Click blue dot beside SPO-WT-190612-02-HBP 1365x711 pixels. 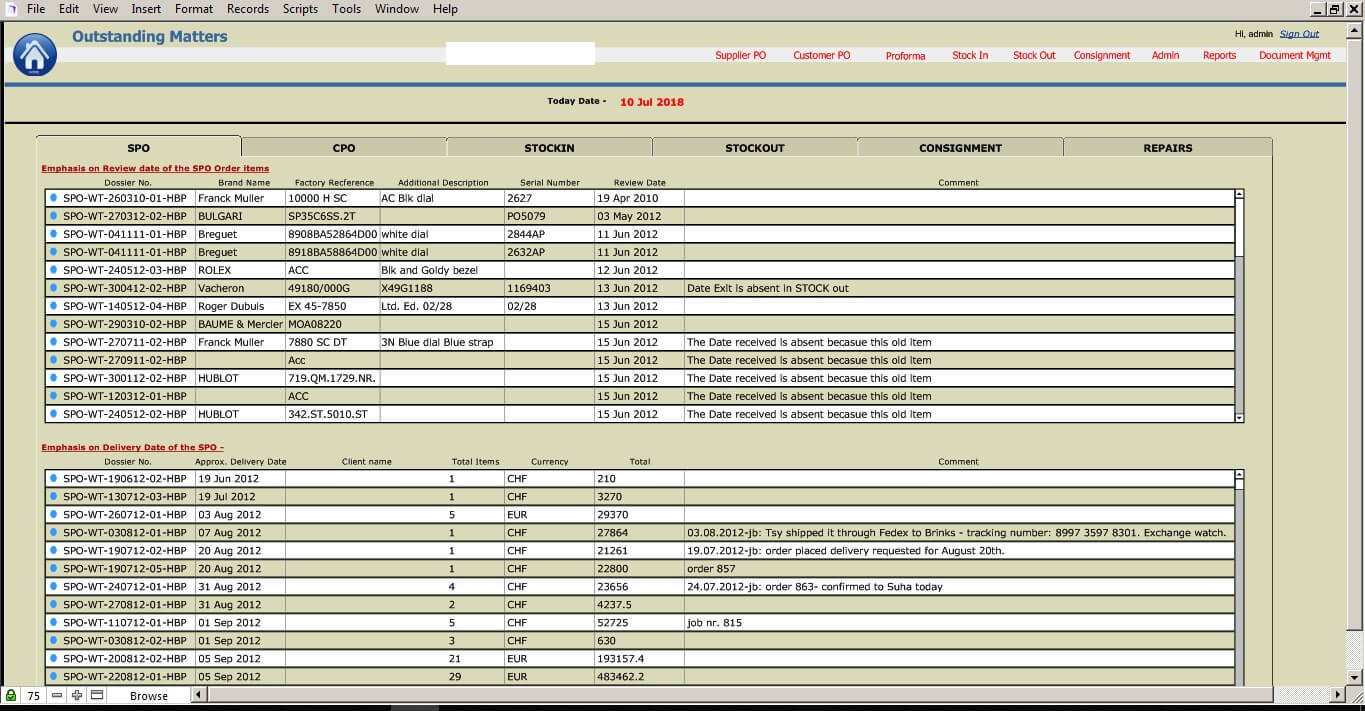[53, 478]
